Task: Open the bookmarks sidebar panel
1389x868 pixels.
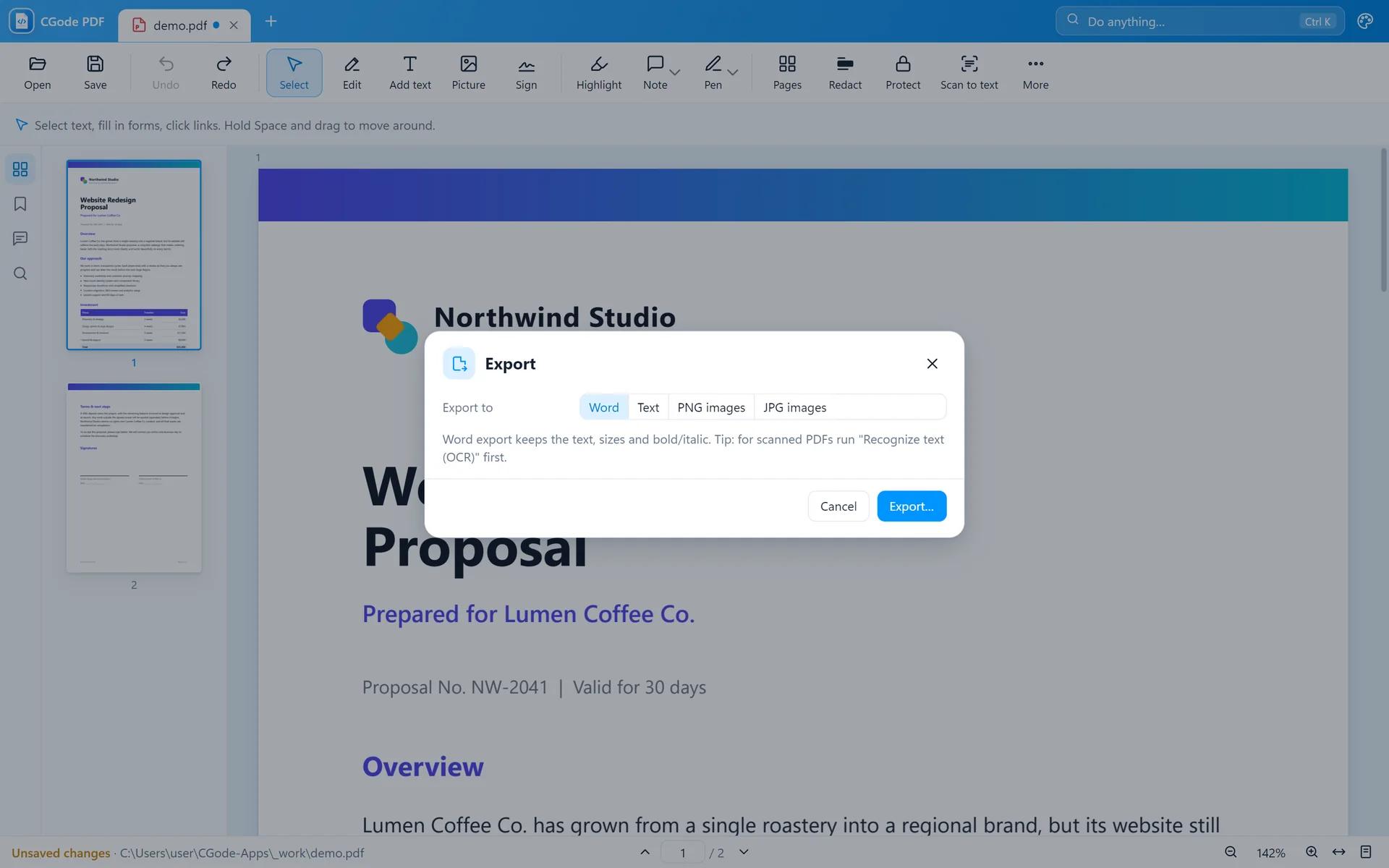Action: click(20, 204)
